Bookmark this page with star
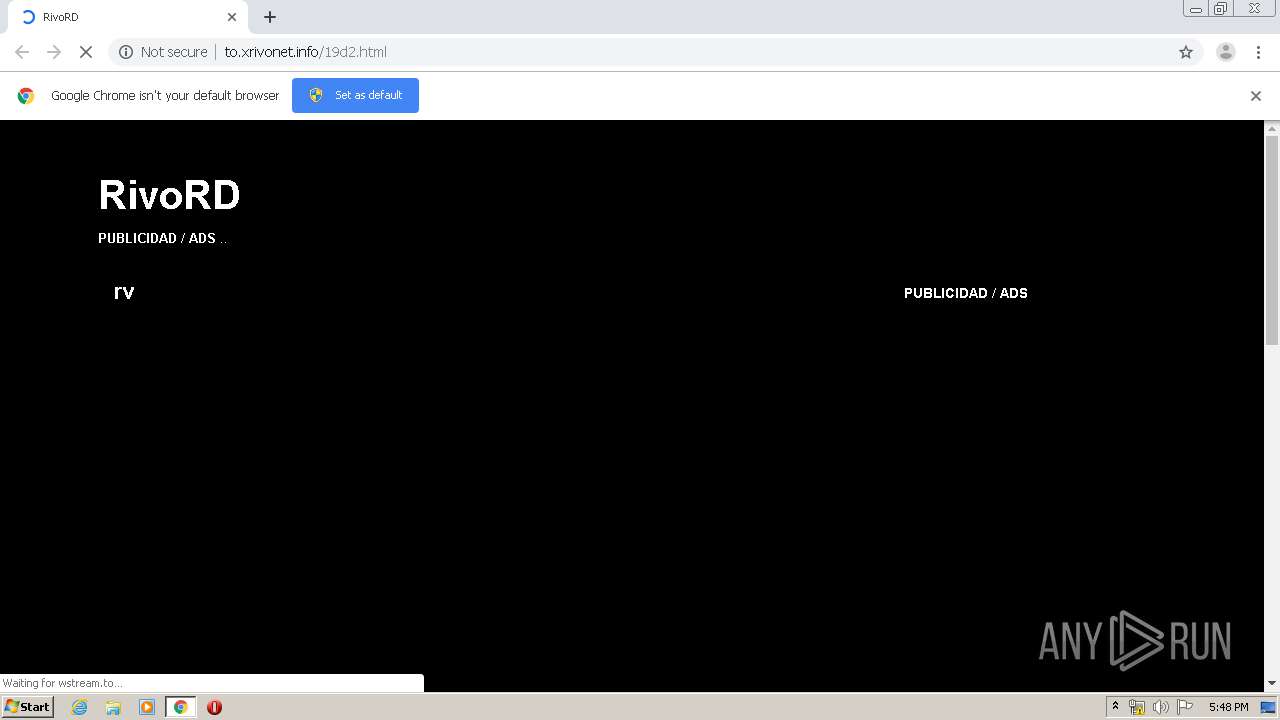The width and height of the screenshot is (1280, 720). click(x=1186, y=52)
